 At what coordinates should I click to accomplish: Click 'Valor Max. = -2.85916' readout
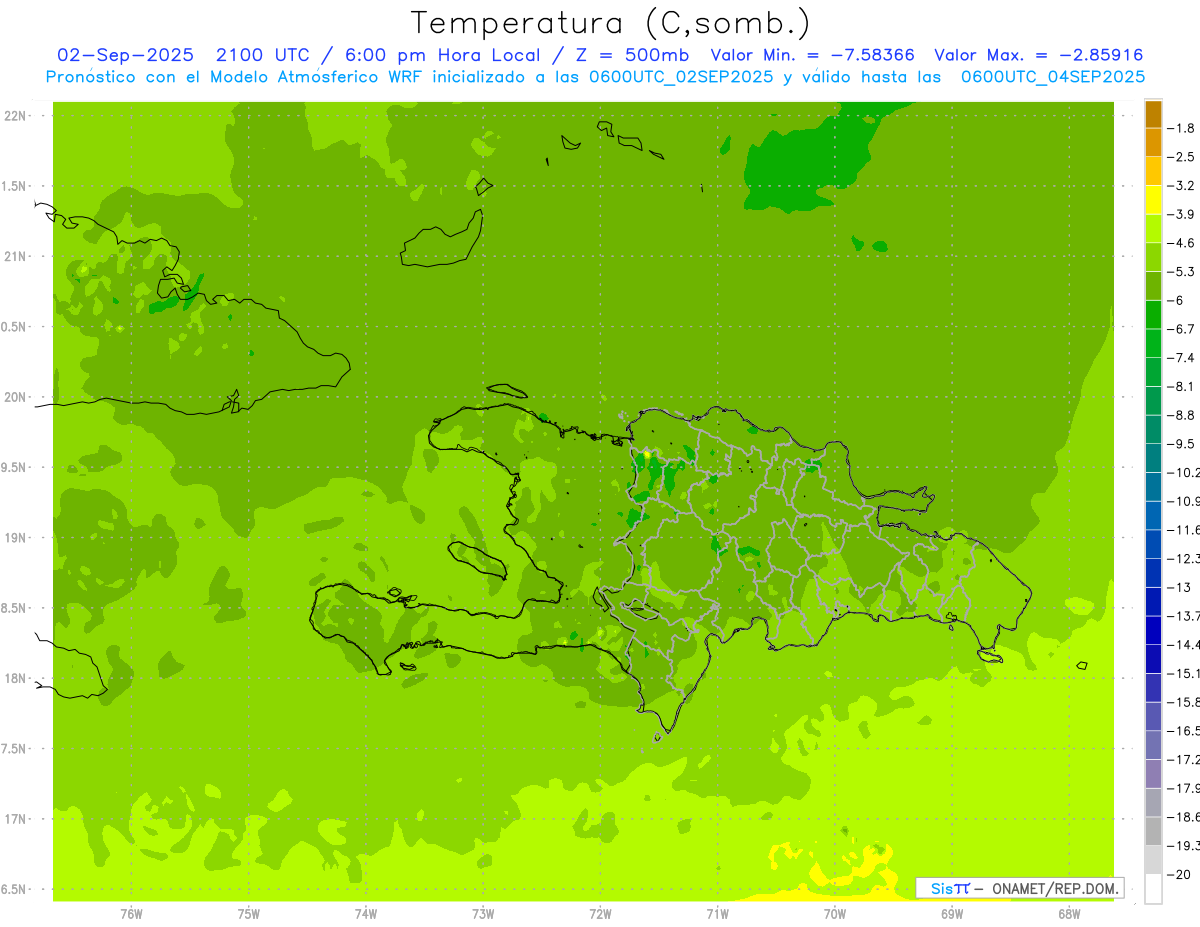tap(1038, 55)
